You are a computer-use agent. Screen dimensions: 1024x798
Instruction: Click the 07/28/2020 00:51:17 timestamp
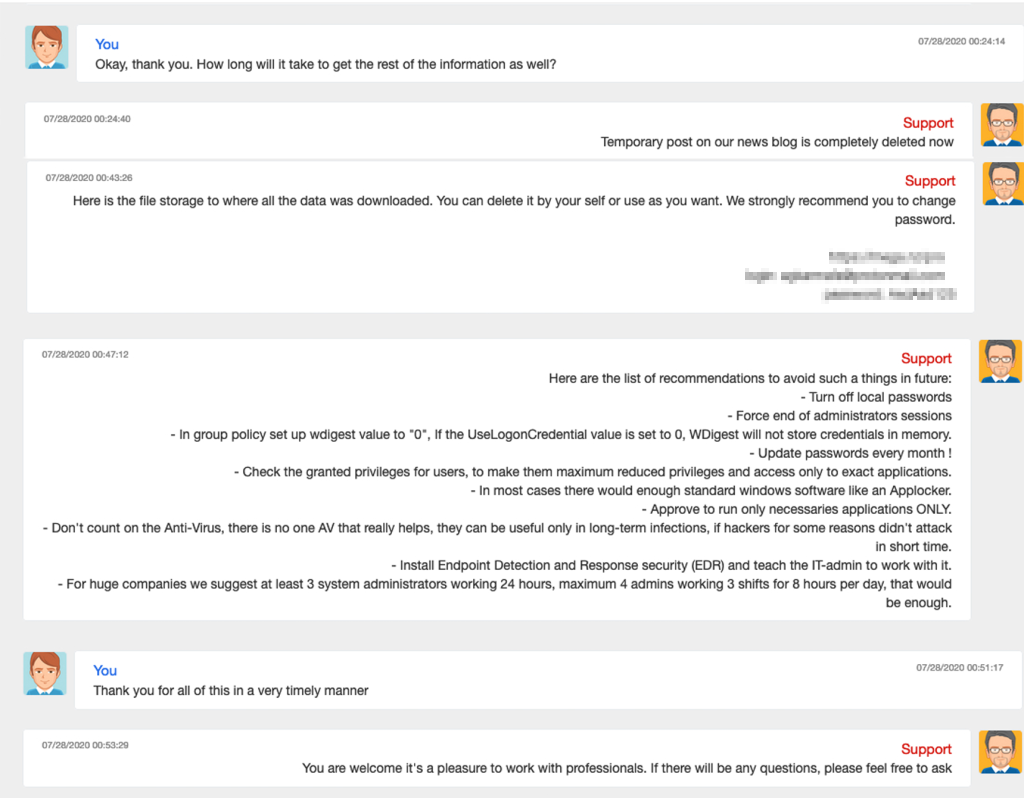(x=959, y=667)
